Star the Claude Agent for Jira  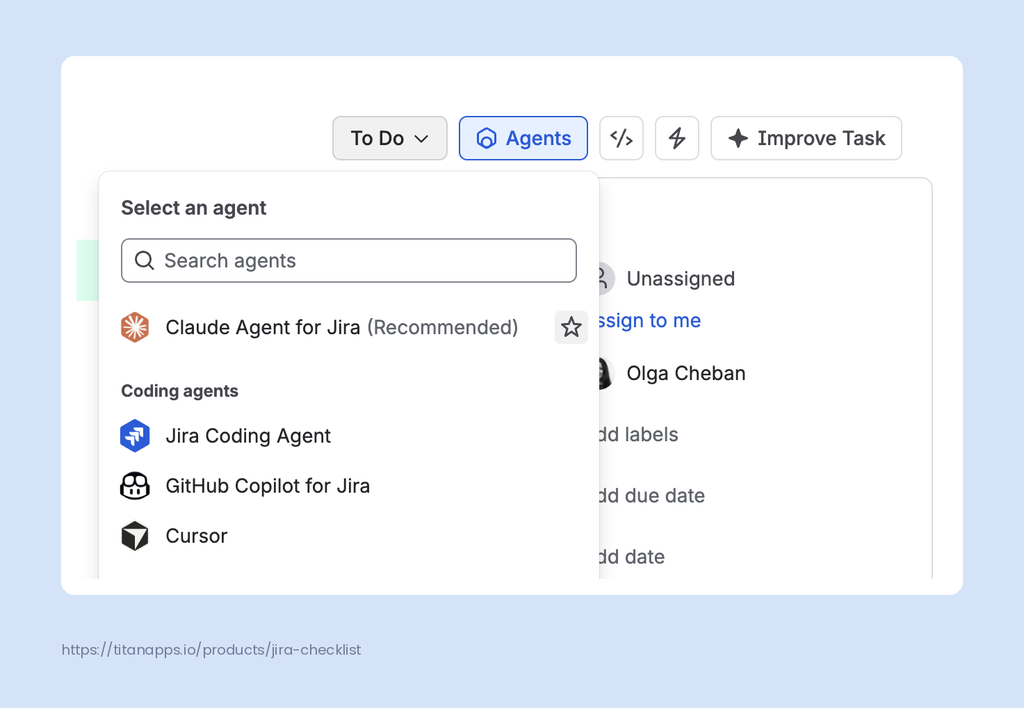pos(571,327)
